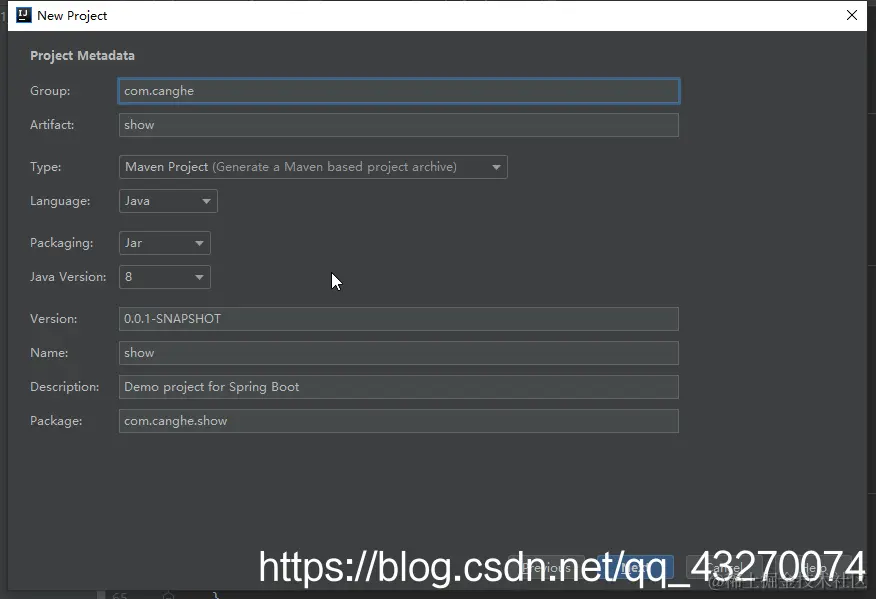The image size is (876, 599).
Task: Cancel the New Project dialog
Action: click(x=724, y=568)
